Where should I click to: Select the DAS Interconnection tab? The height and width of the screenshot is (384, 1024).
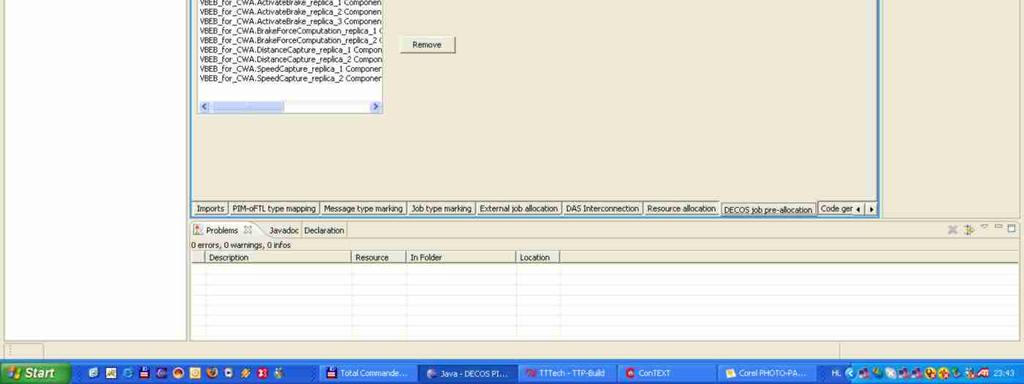tap(602, 208)
